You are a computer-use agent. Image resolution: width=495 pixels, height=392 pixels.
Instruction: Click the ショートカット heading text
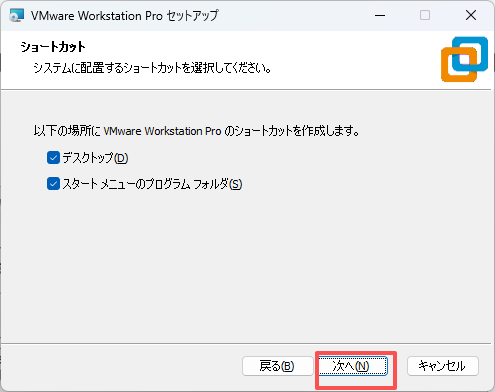coord(53,47)
